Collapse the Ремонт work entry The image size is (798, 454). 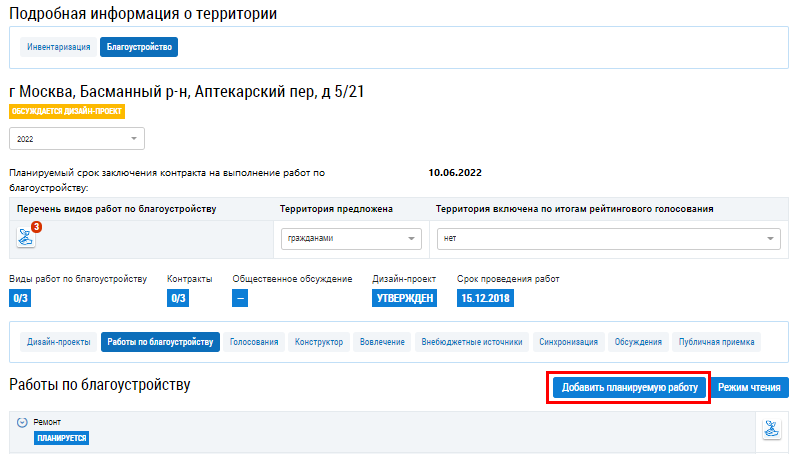(22, 422)
